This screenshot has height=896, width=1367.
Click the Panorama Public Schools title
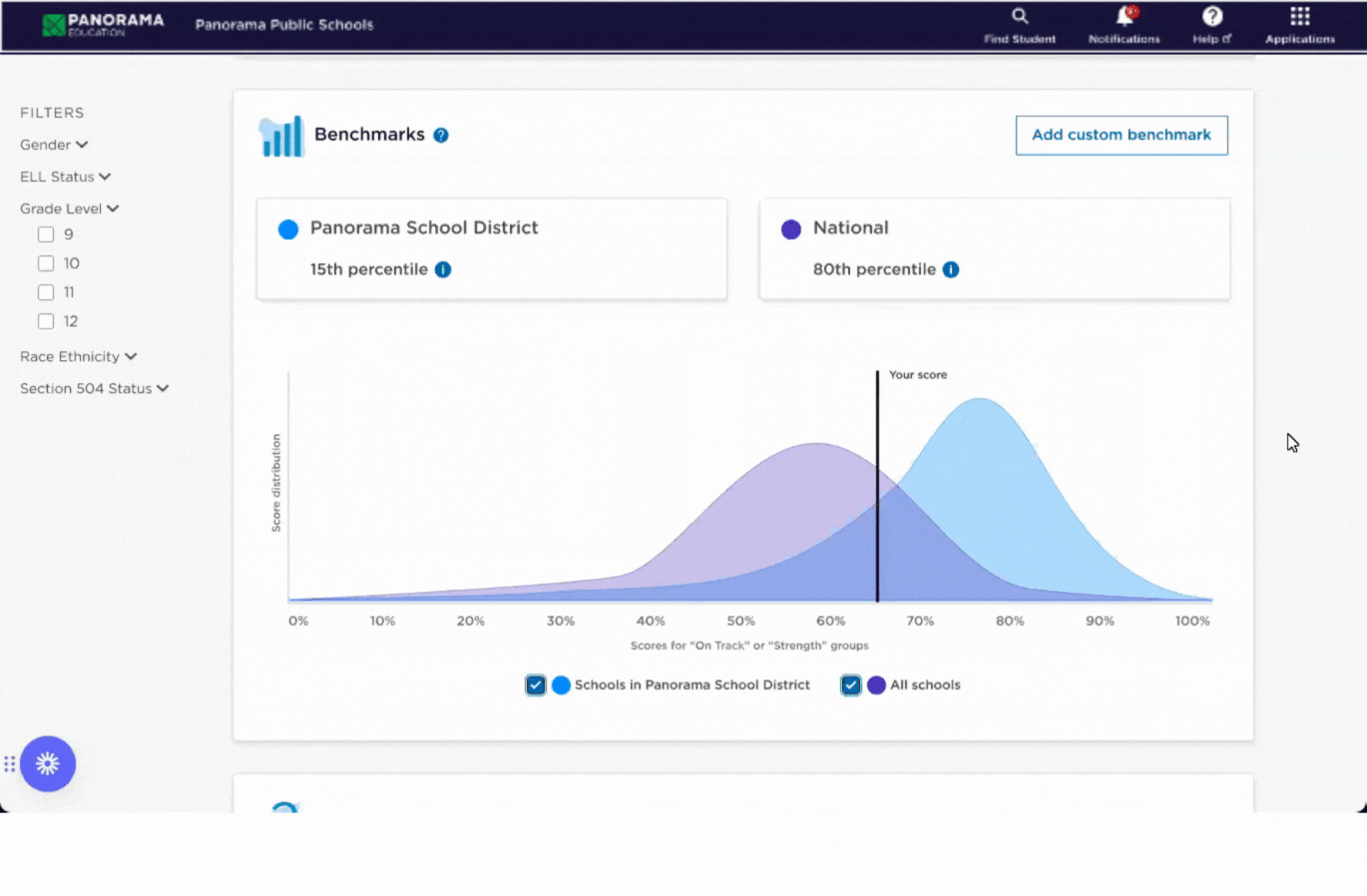point(284,25)
